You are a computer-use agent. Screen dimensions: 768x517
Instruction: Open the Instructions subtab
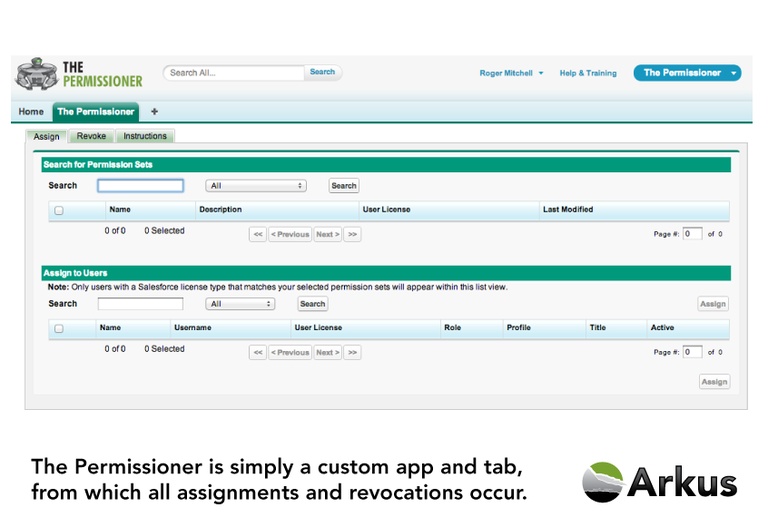pyautogui.click(x=145, y=136)
